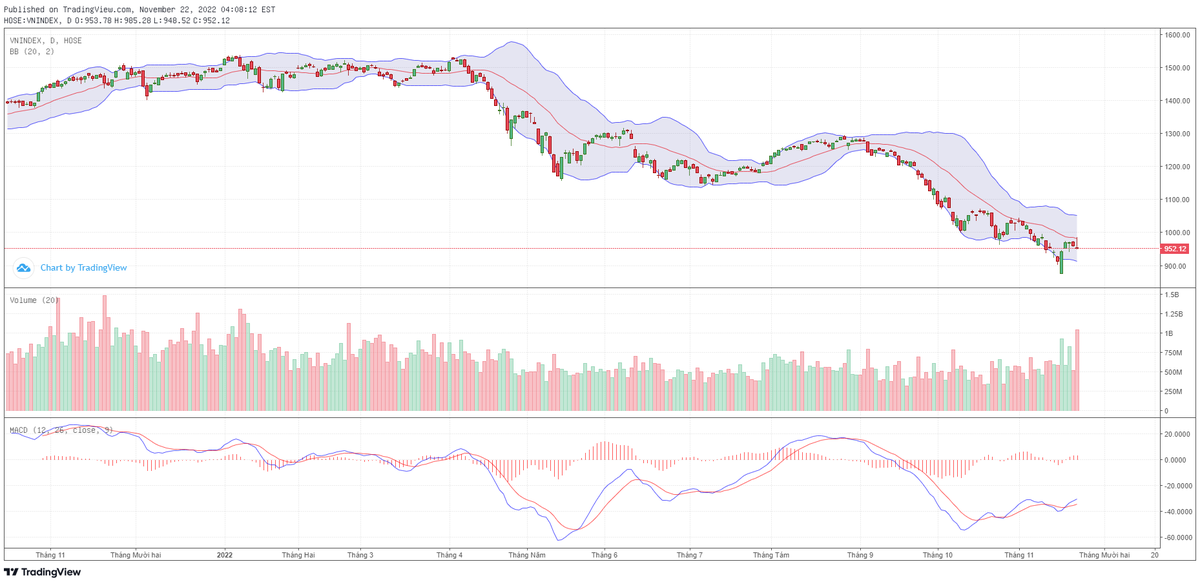Select the "Tháng 4" time axis marker
This screenshot has height=584, width=1200.
[449, 554]
